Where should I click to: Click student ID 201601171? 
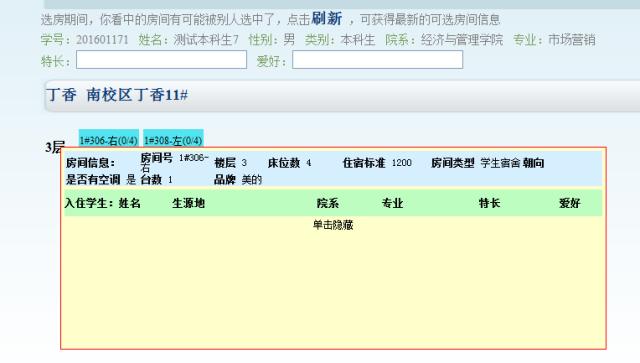coord(102,40)
